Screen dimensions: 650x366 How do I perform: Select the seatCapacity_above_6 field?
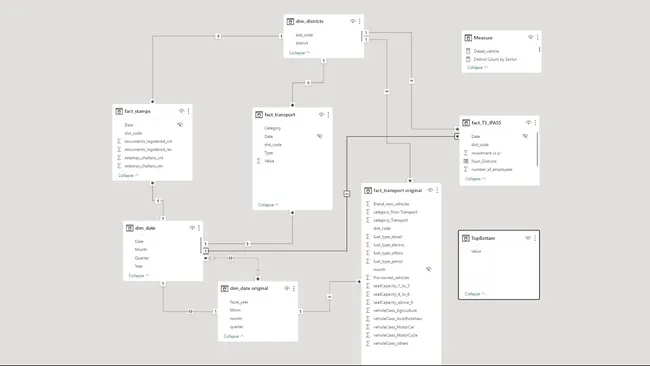393,302
